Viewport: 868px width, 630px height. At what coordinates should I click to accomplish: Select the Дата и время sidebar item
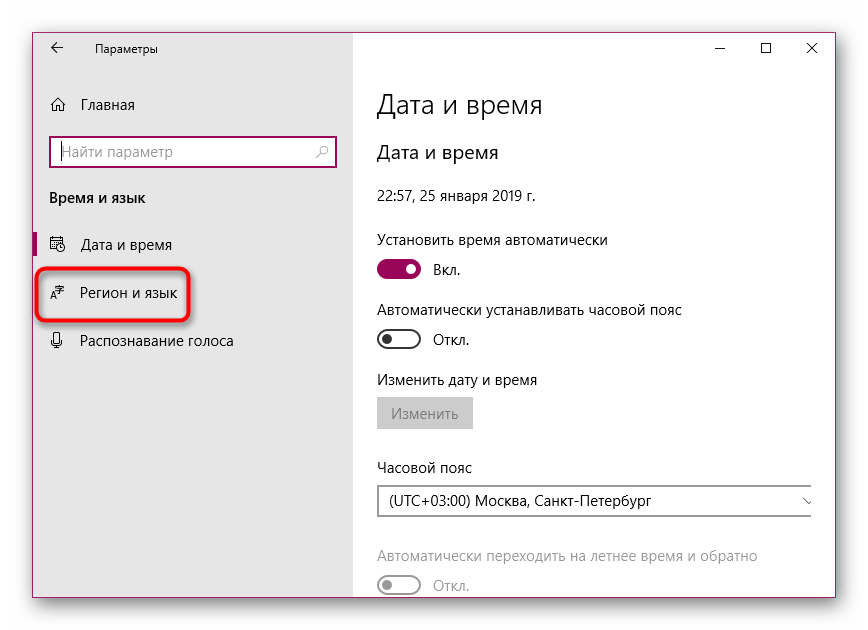[x=125, y=245]
